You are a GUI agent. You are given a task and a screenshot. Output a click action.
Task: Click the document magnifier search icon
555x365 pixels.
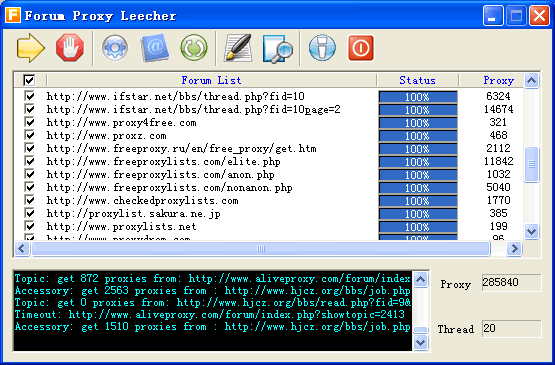[x=278, y=49]
